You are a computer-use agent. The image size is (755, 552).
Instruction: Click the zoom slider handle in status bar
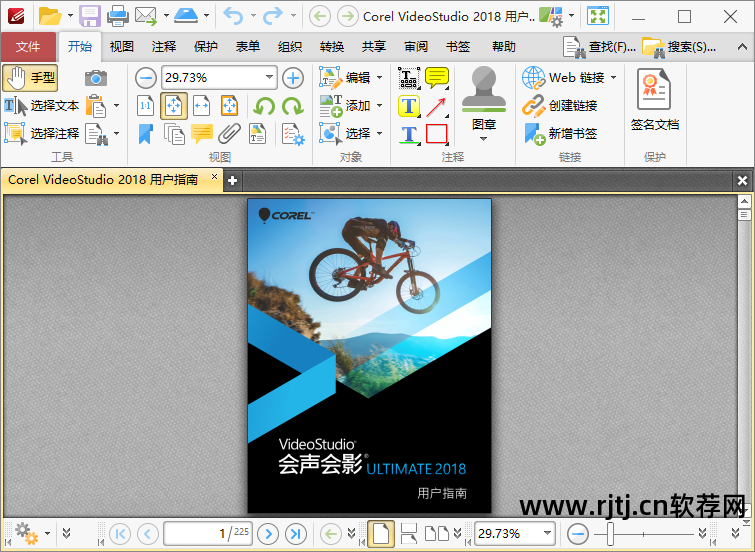point(610,534)
